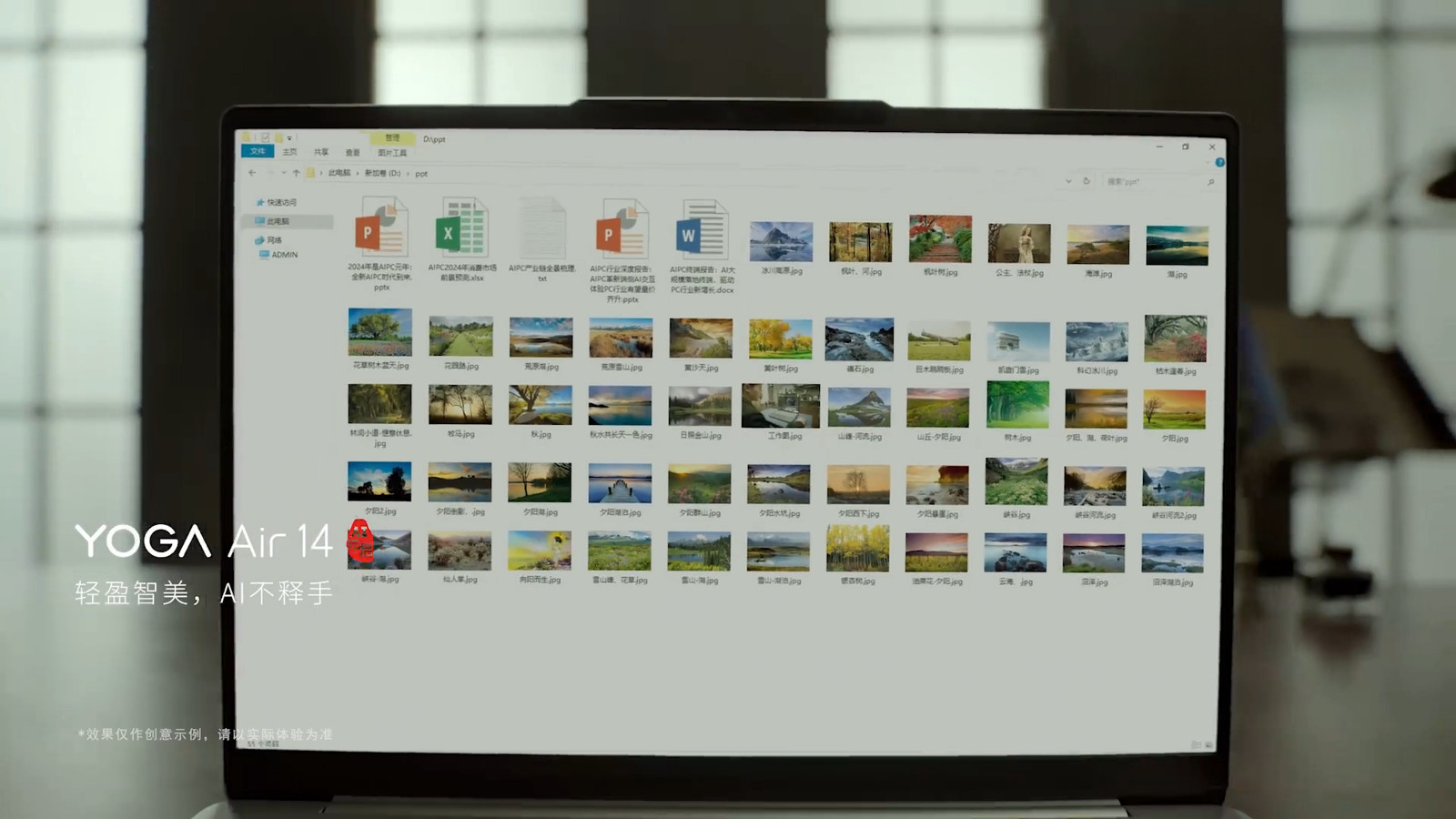1456x819 pixels.
Task: Select the 科幻冰川.jpg thumbnail
Action: click(x=1097, y=342)
